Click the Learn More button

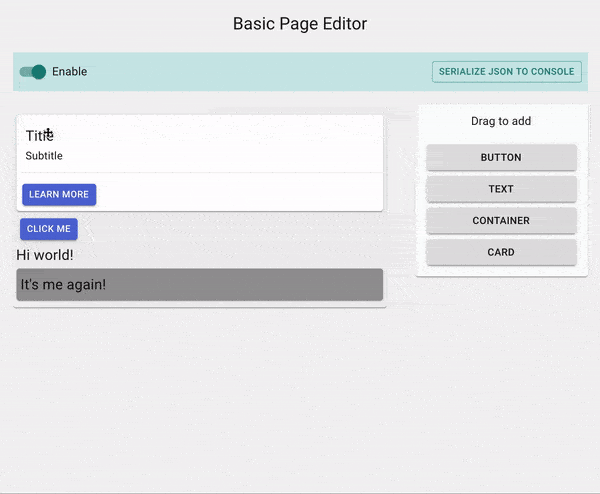point(59,194)
